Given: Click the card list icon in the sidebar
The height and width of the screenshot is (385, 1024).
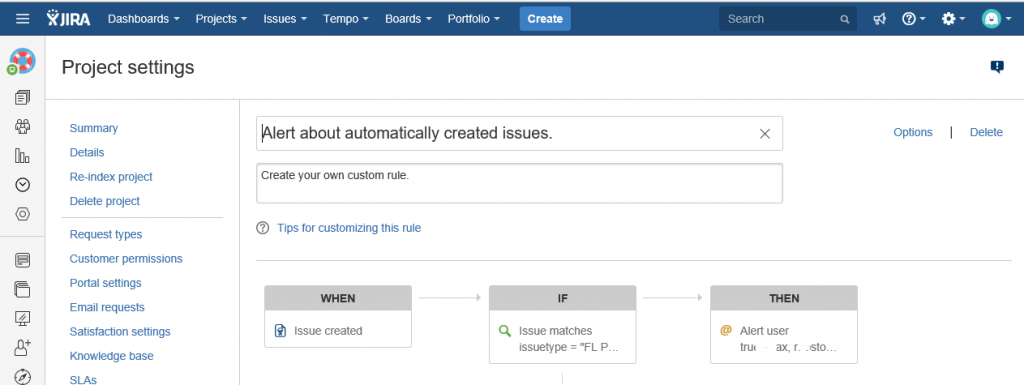Looking at the screenshot, I should pyautogui.click(x=22, y=260).
